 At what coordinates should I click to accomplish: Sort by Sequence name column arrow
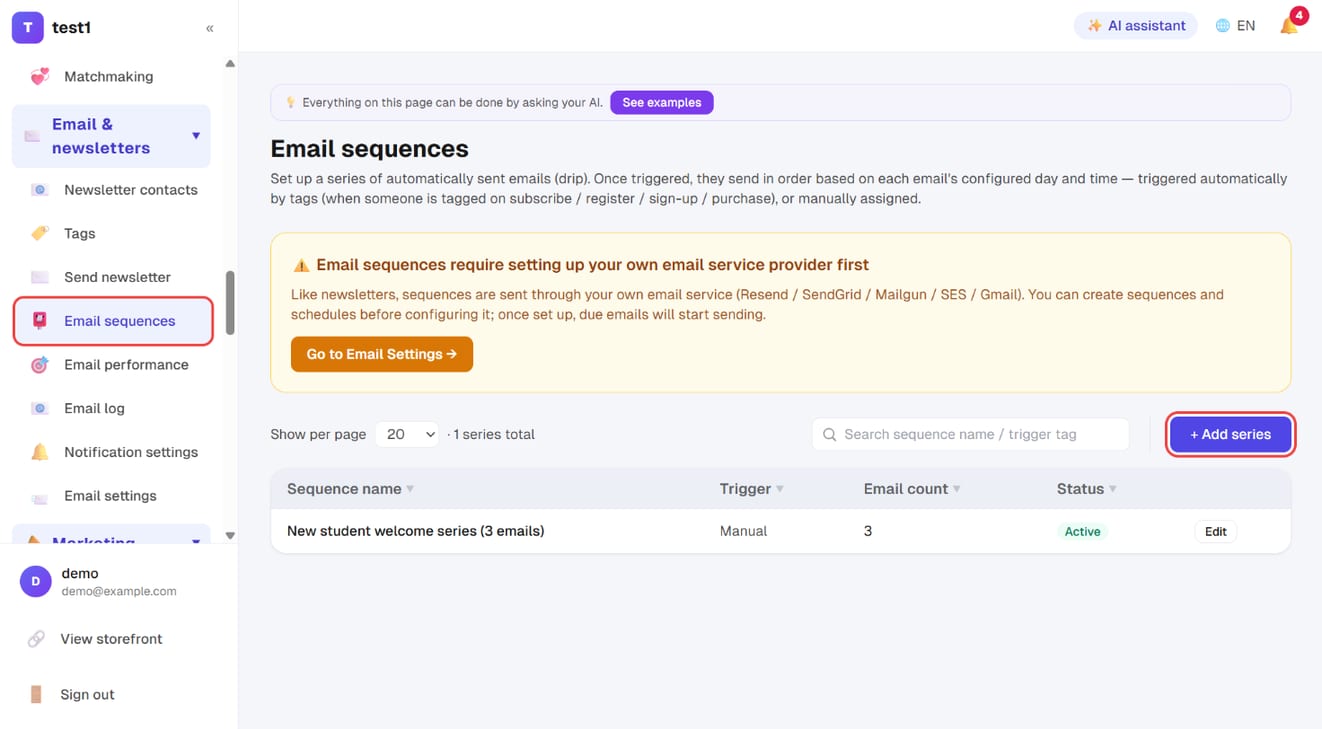pos(410,489)
